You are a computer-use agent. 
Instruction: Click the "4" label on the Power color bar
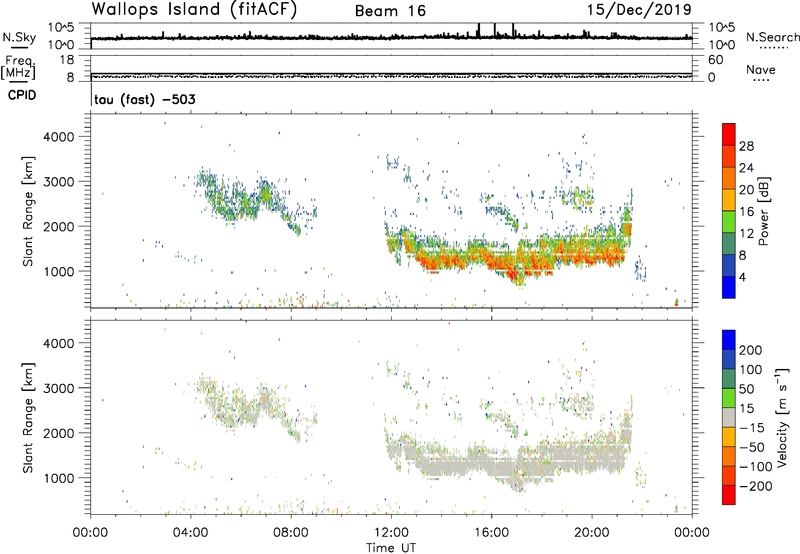coord(742,277)
